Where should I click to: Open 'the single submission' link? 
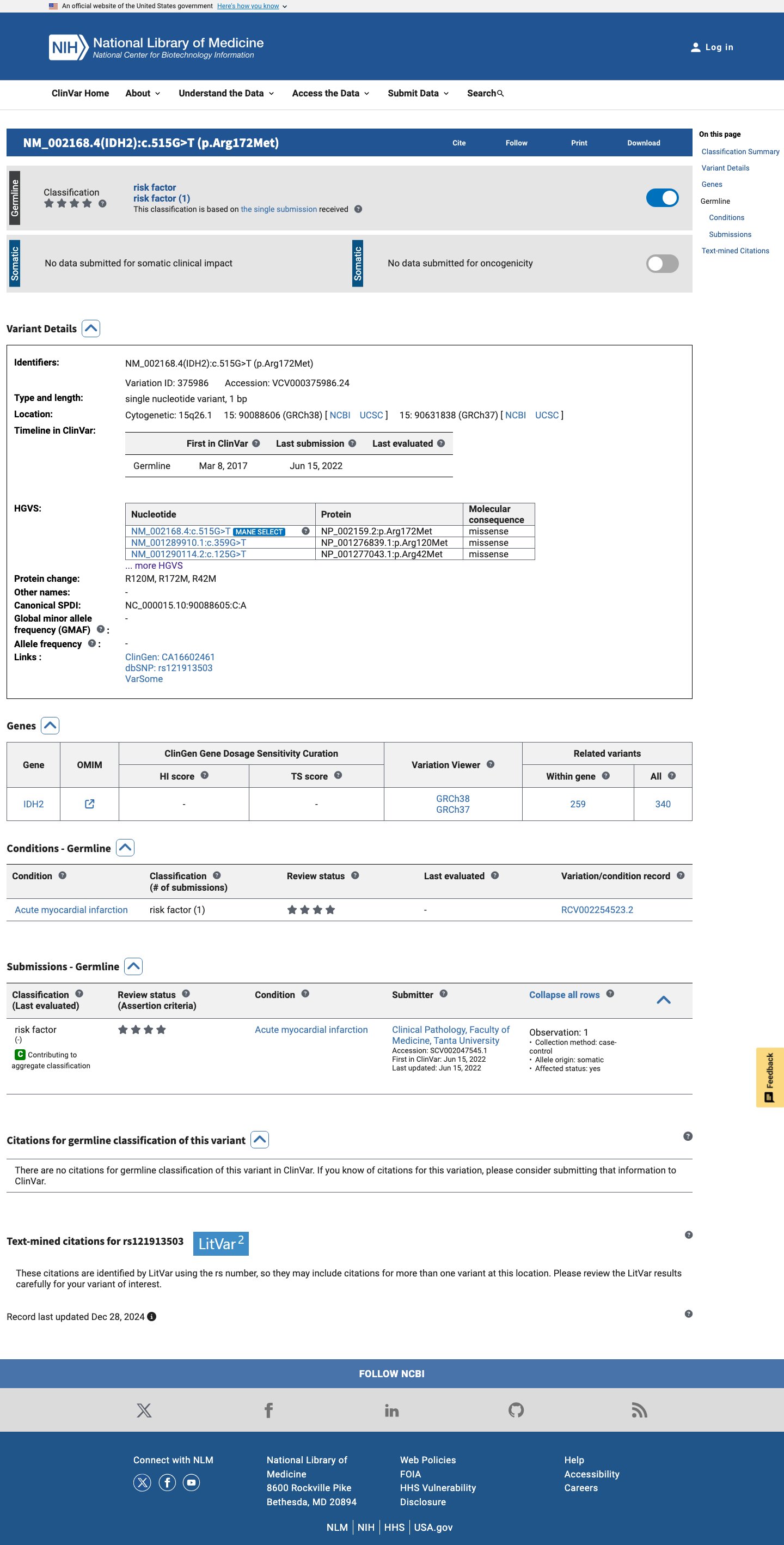click(x=279, y=209)
